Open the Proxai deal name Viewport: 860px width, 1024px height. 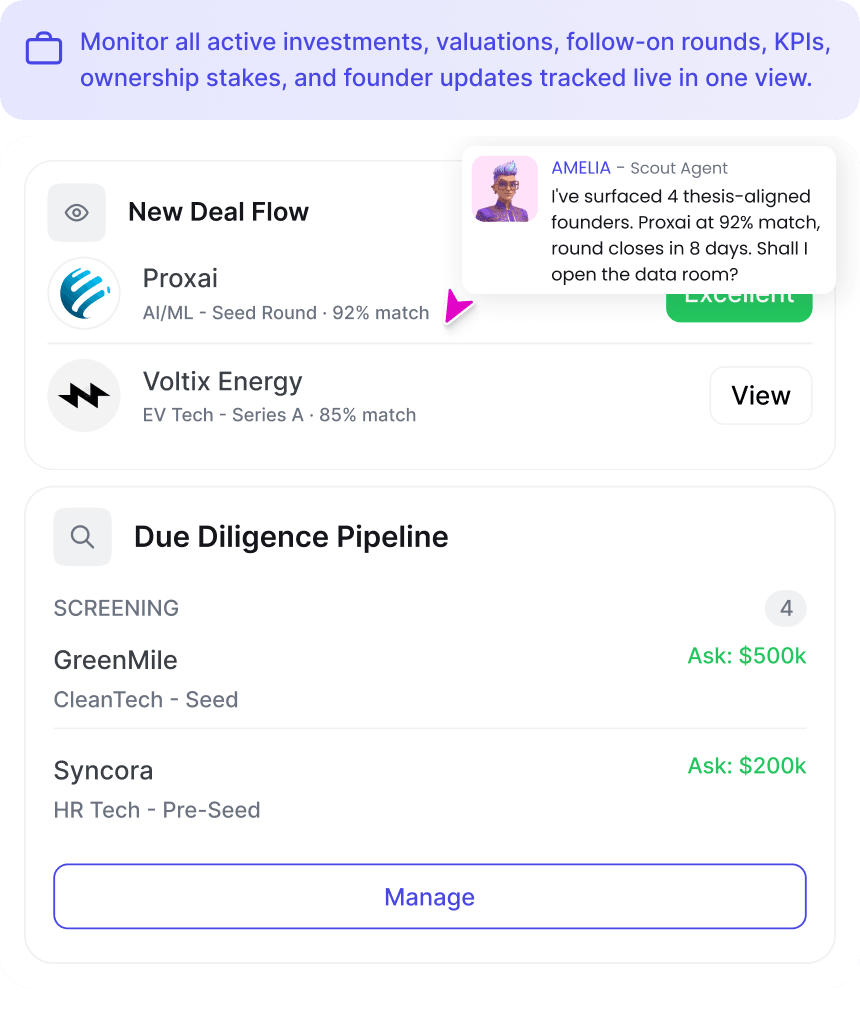[180, 279]
